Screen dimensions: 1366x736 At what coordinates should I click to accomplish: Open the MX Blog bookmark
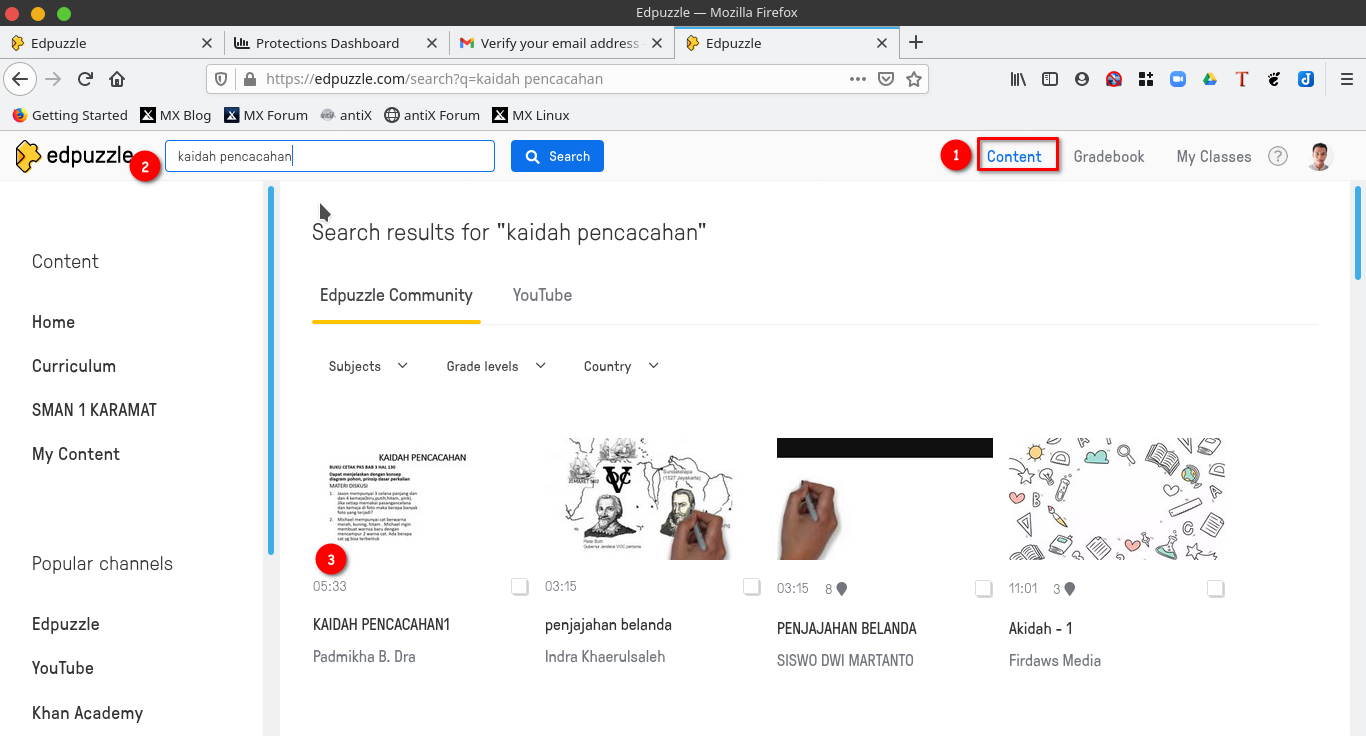click(176, 115)
